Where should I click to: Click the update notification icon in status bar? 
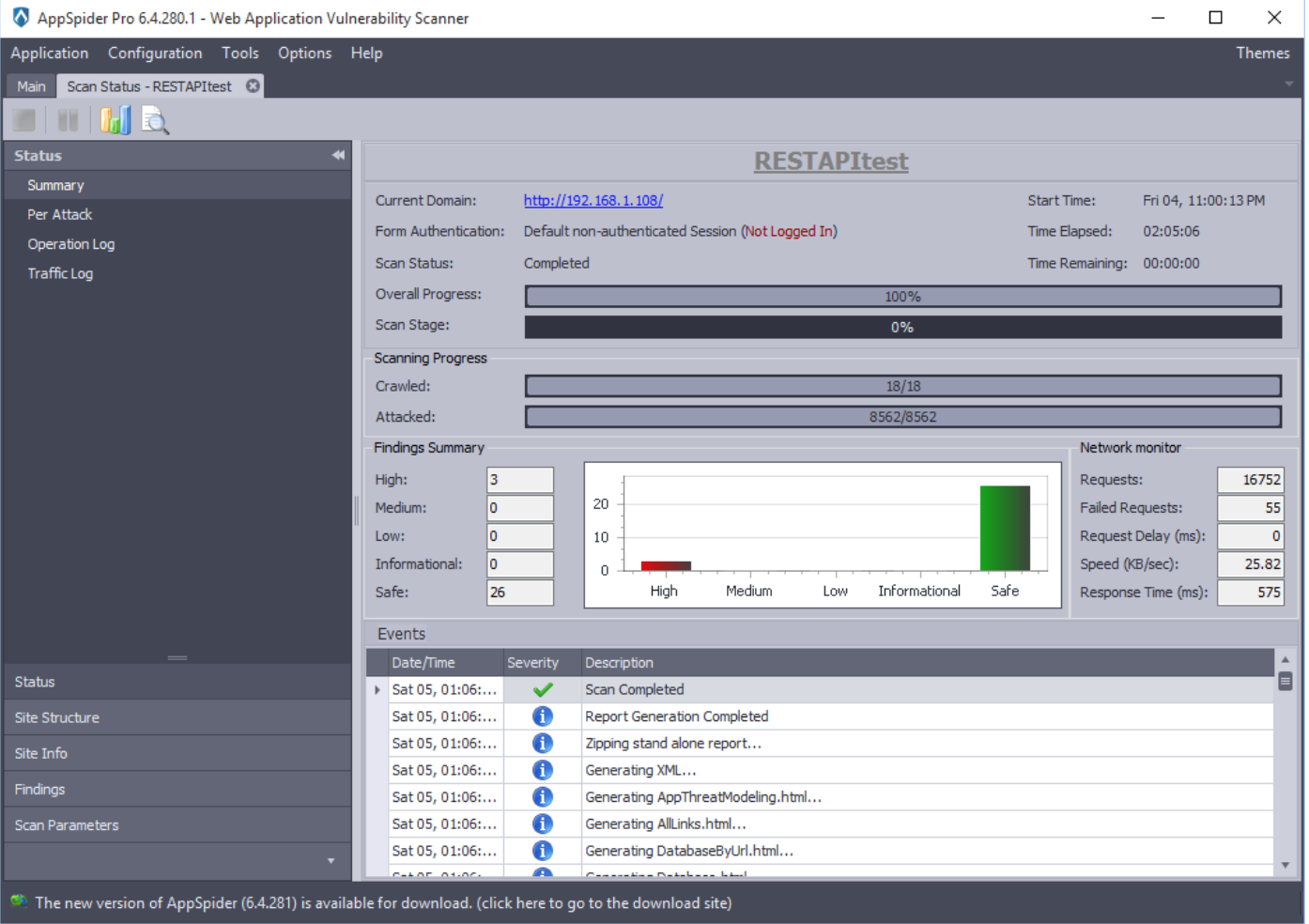coord(19,901)
